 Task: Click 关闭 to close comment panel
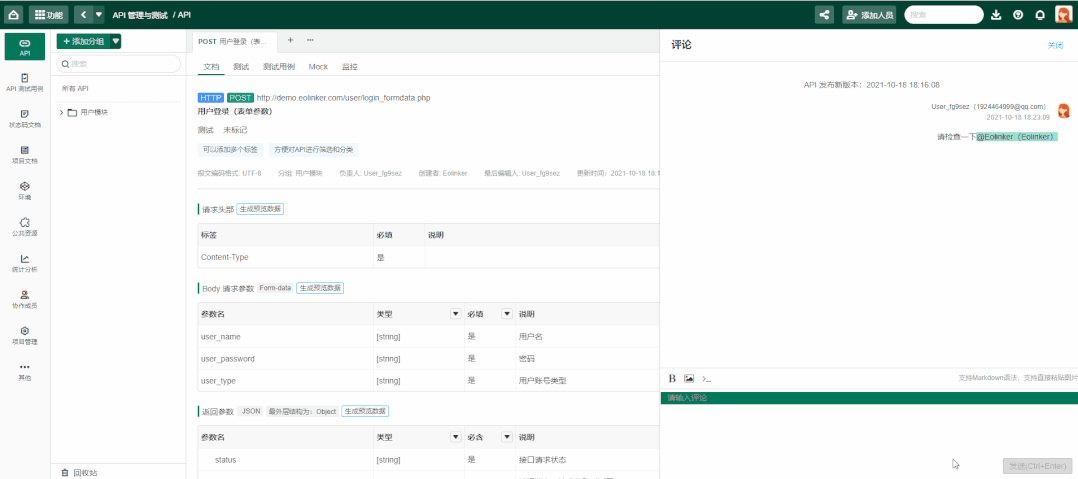click(x=1055, y=45)
